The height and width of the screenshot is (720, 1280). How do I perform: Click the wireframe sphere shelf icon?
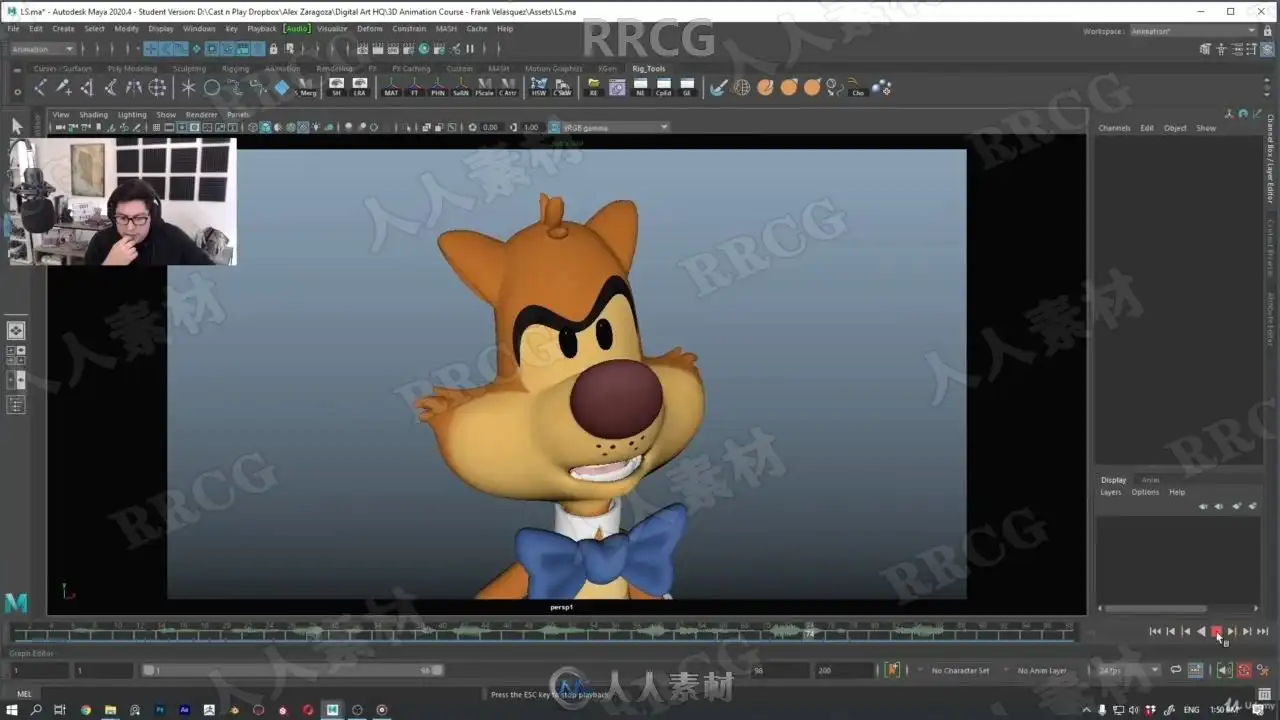pyautogui.click(x=742, y=88)
